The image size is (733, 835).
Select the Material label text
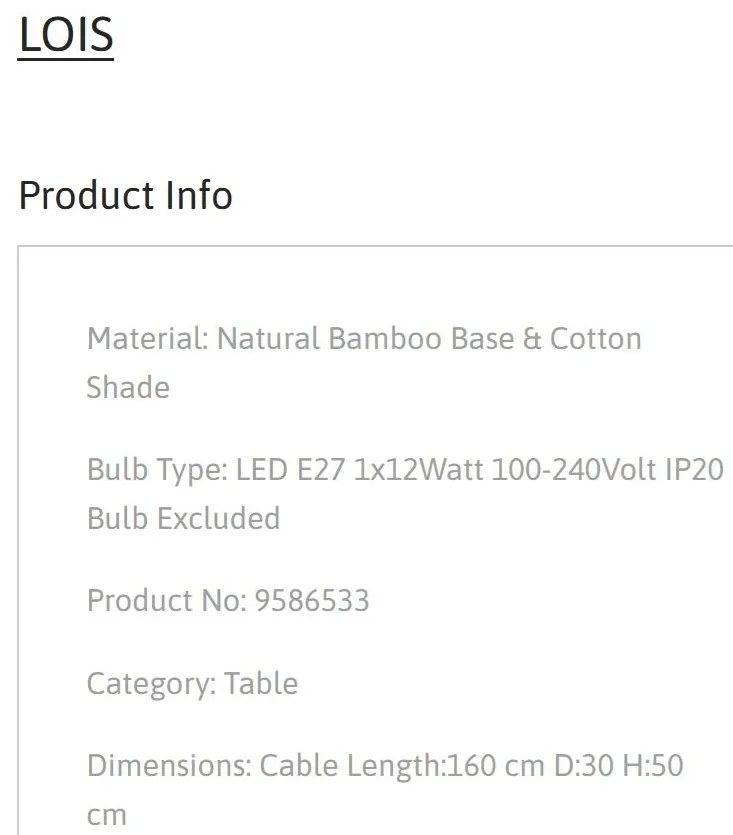pyautogui.click(x=148, y=339)
